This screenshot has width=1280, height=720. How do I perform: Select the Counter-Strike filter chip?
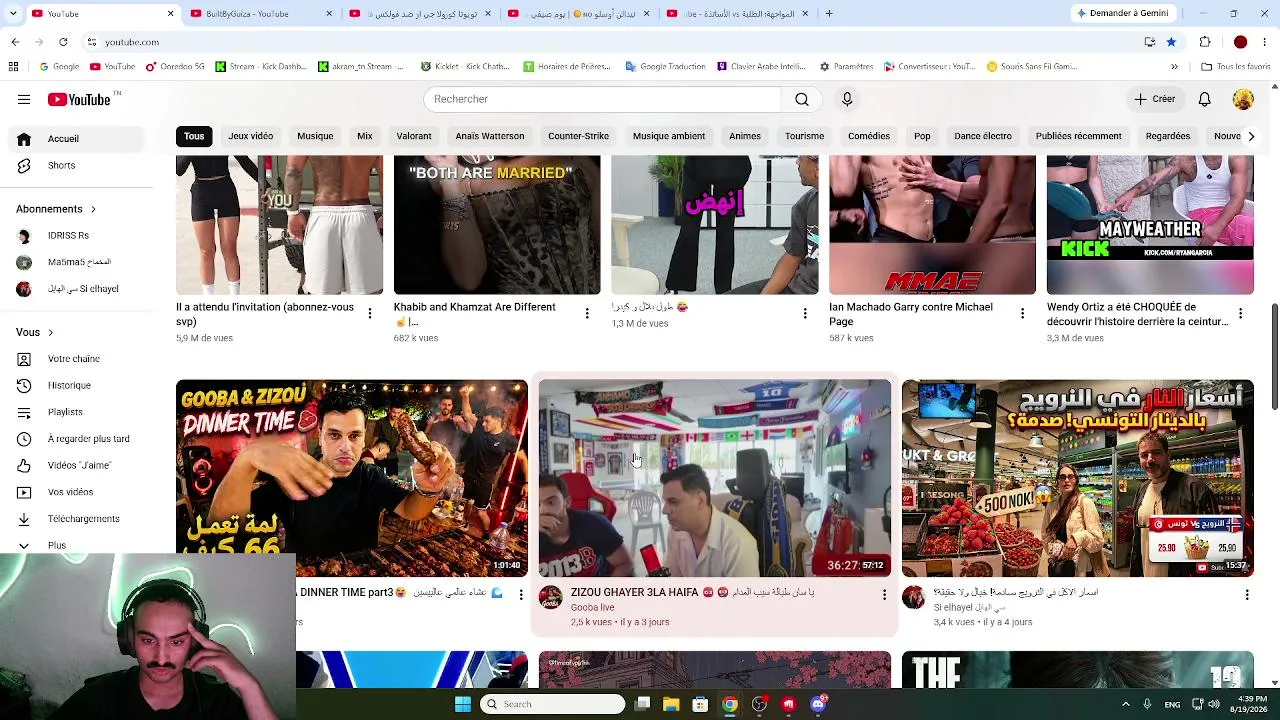578,136
